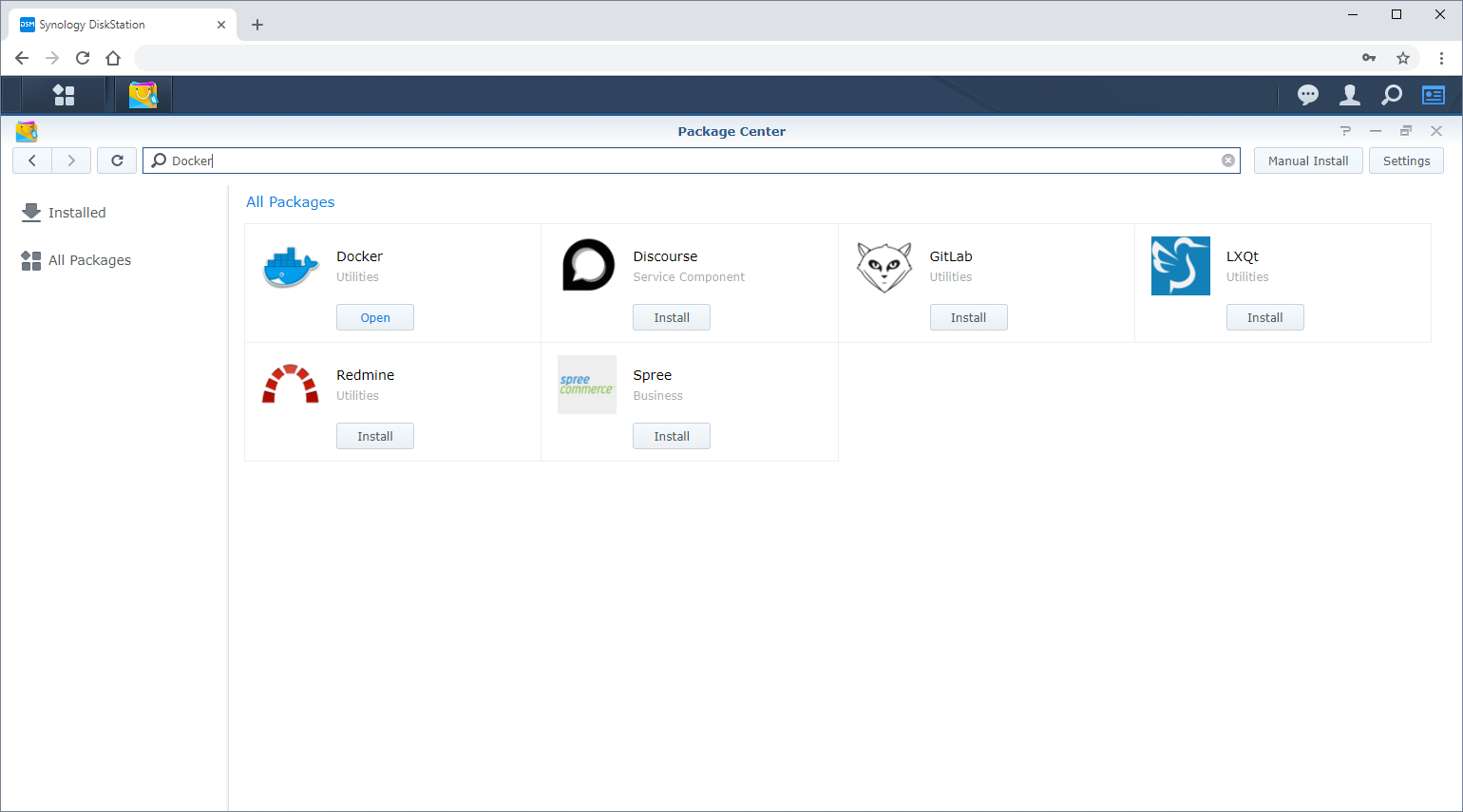Open saved passwords key icon
Screen dimensions: 1463x812
[x=1369, y=58]
